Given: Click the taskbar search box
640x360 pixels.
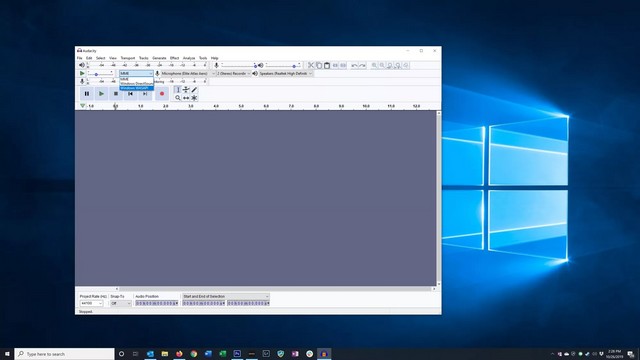Looking at the screenshot, I should pyautogui.click(x=64, y=354).
